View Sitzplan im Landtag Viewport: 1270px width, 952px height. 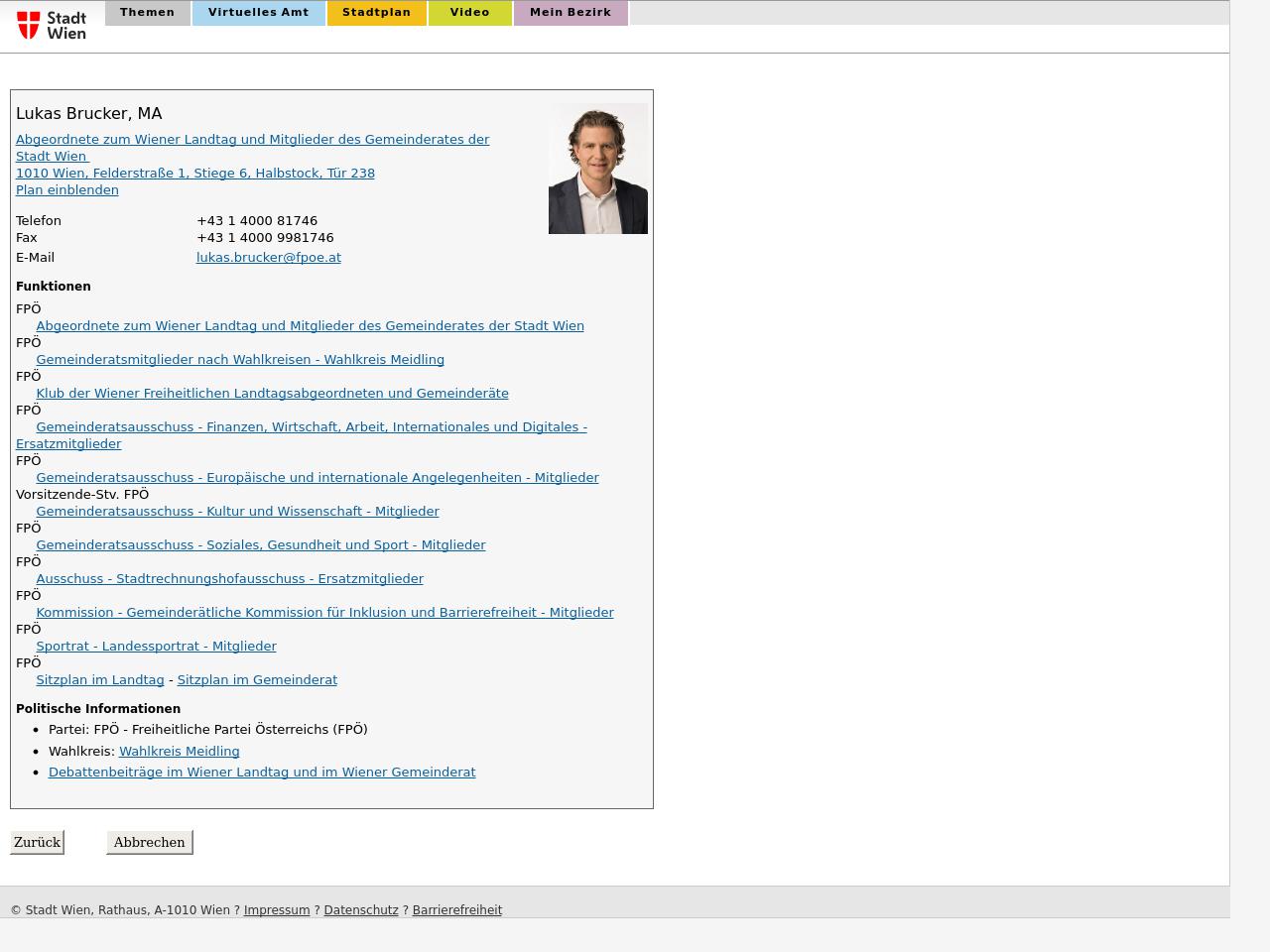[x=99, y=680]
